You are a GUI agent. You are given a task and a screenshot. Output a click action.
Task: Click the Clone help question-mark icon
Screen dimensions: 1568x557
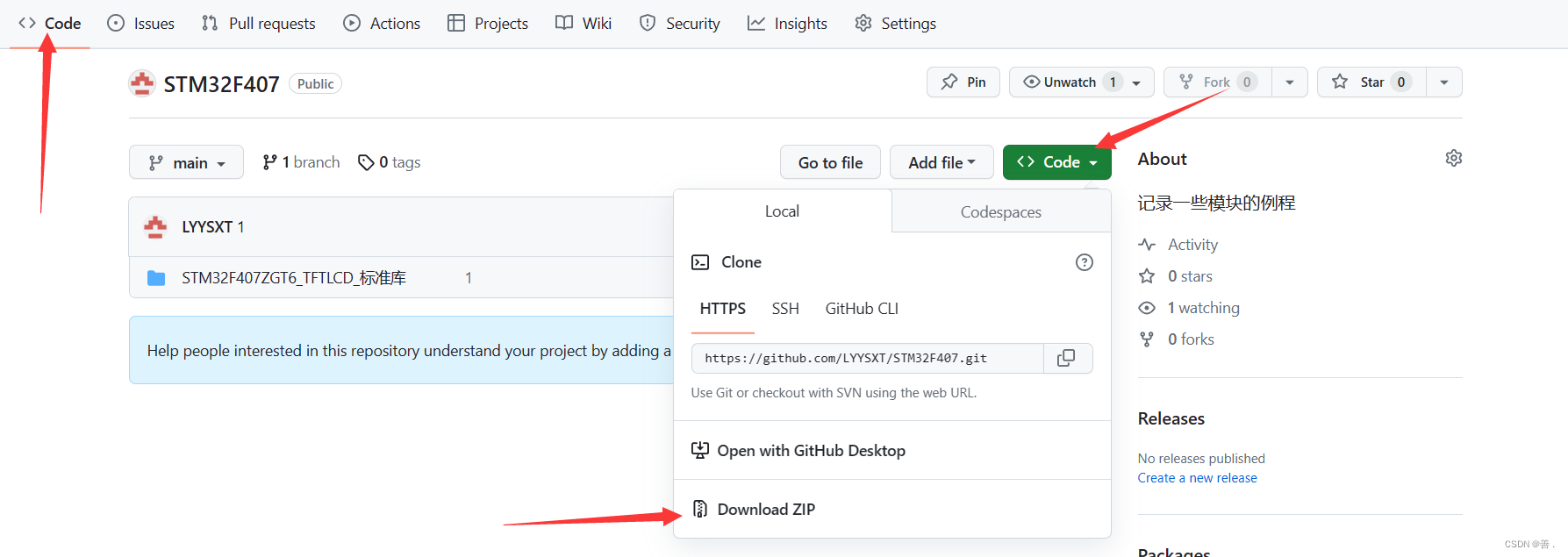pyautogui.click(x=1085, y=262)
